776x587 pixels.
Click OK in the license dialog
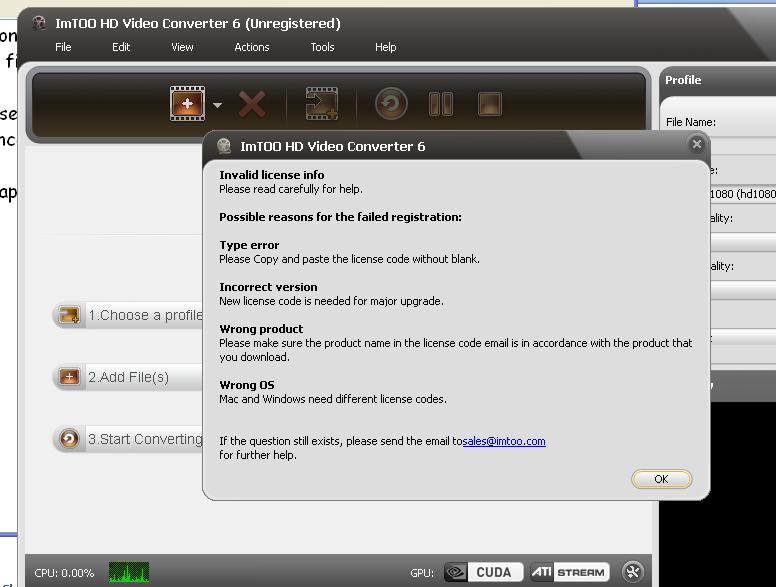[x=661, y=479]
